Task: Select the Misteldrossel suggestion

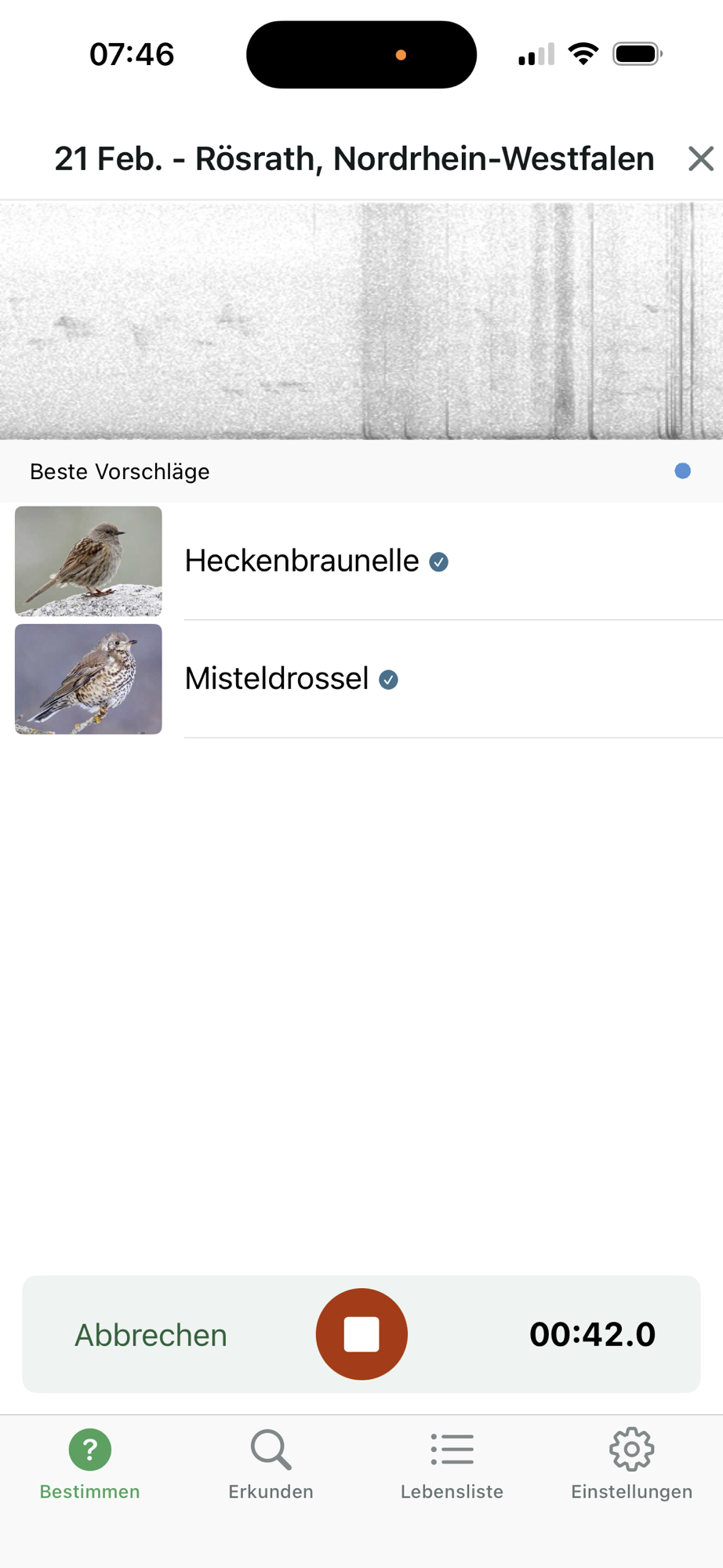Action: click(276, 679)
